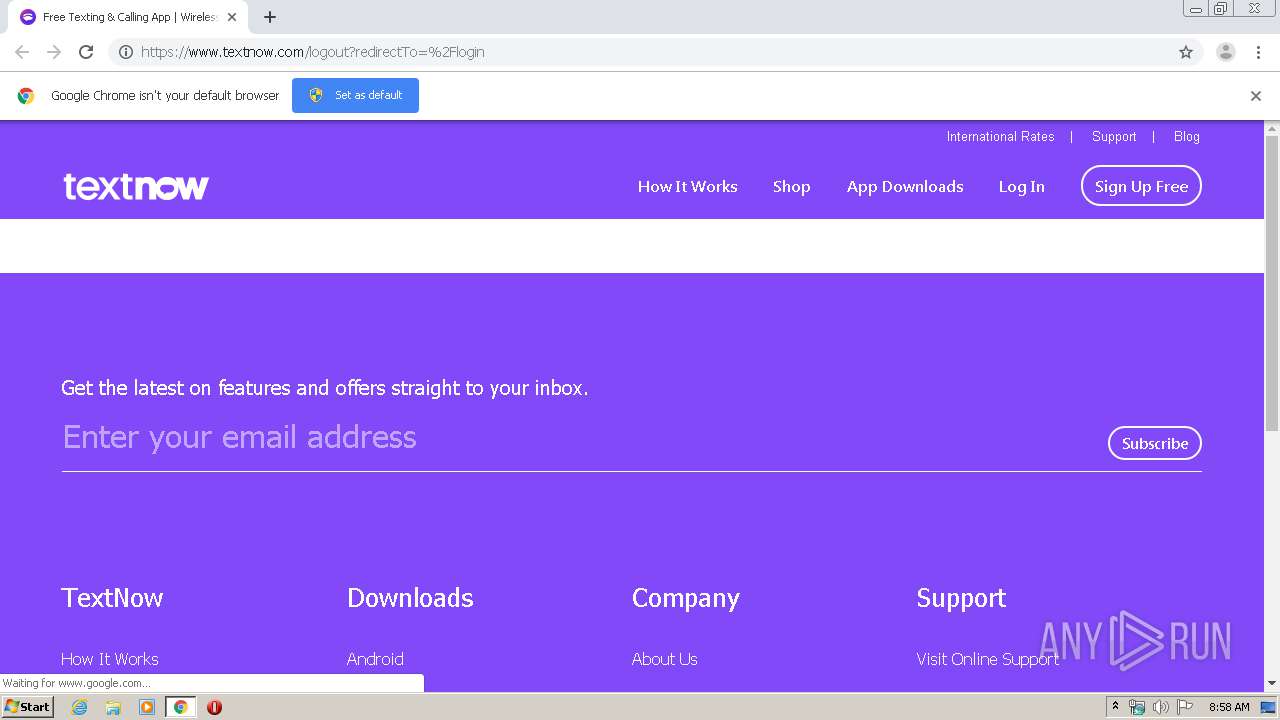
Task: Open the file explorer taskbar icon
Action: 113,707
